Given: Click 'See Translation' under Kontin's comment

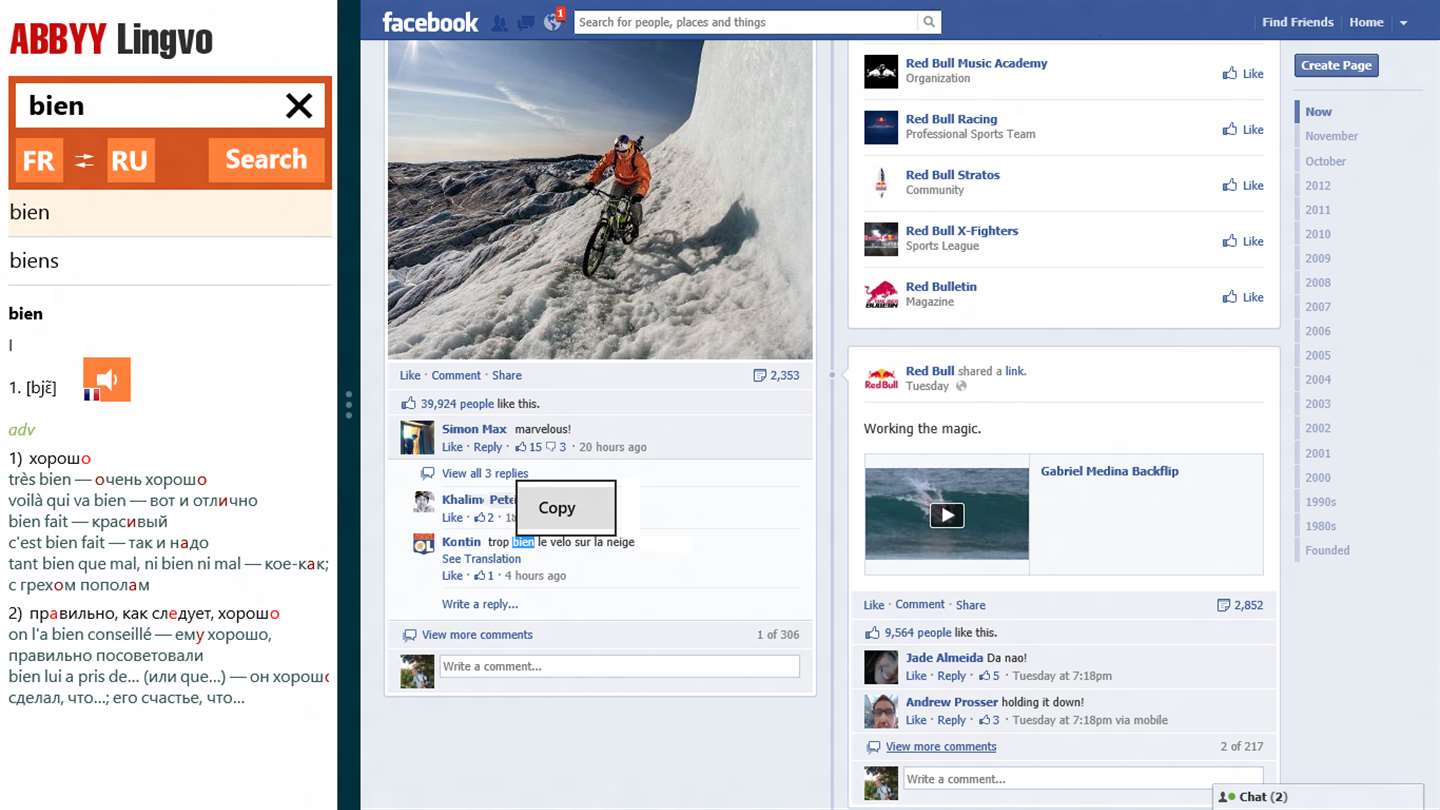Looking at the screenshot, I should (x=481, y=559).
